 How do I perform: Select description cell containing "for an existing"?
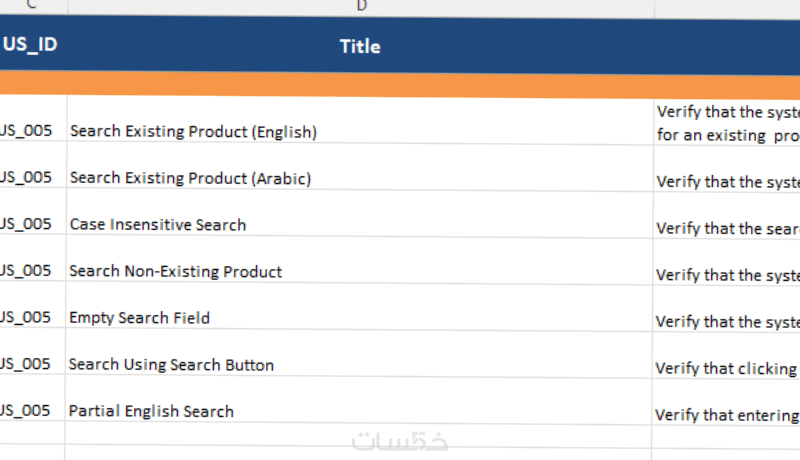(727, 124)
